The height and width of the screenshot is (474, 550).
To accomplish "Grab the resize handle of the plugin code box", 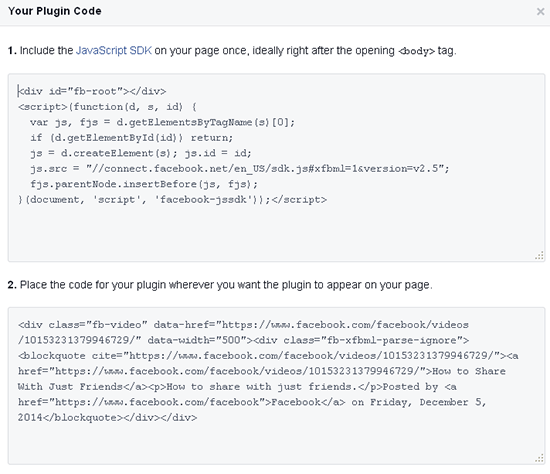I will click(539, 459).
